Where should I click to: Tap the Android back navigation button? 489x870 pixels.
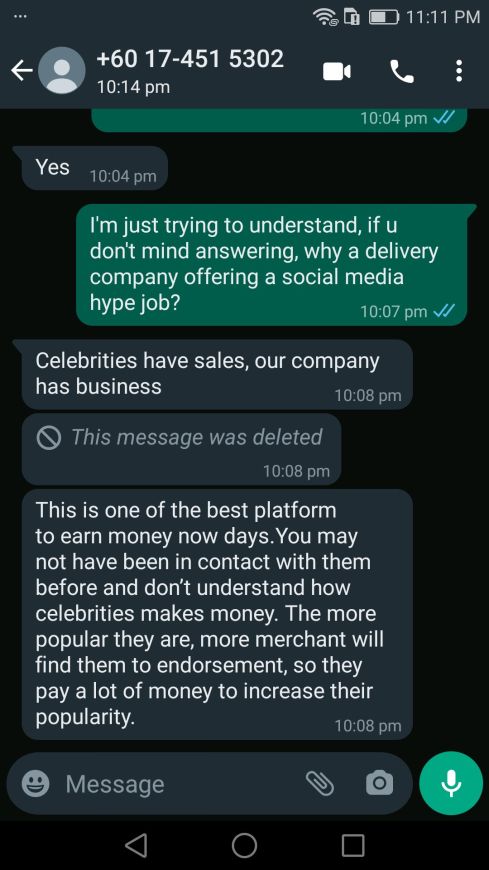[137, 846]
